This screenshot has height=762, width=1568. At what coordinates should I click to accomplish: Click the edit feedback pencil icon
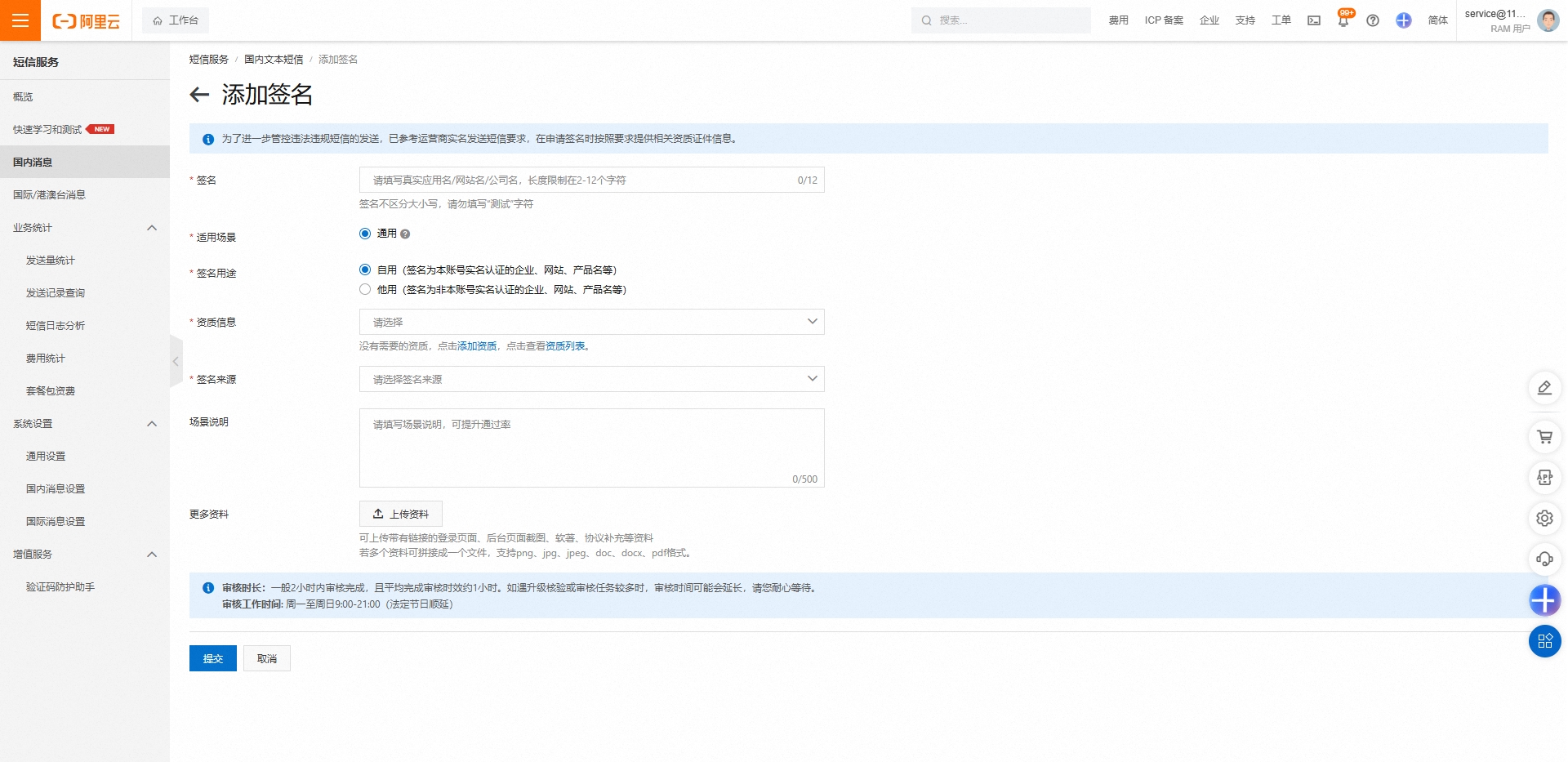[1544, 388]
